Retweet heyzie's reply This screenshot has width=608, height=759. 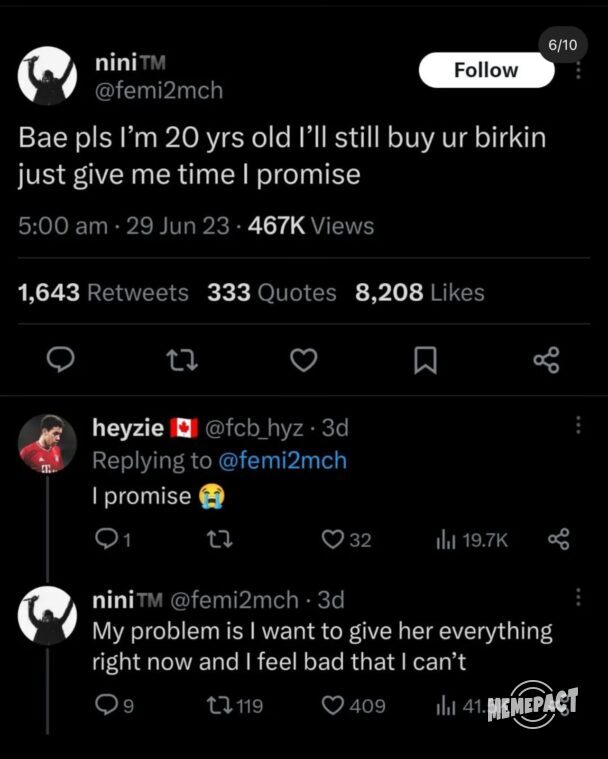point(215,539)
